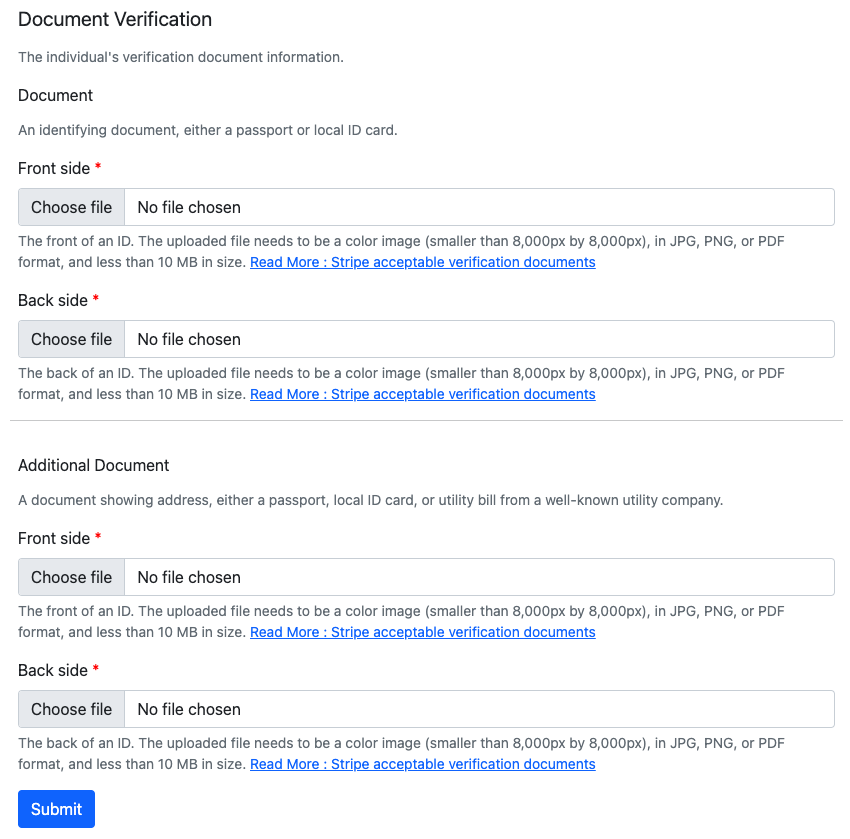Click Choose file for Document back side

coord(72,339)
